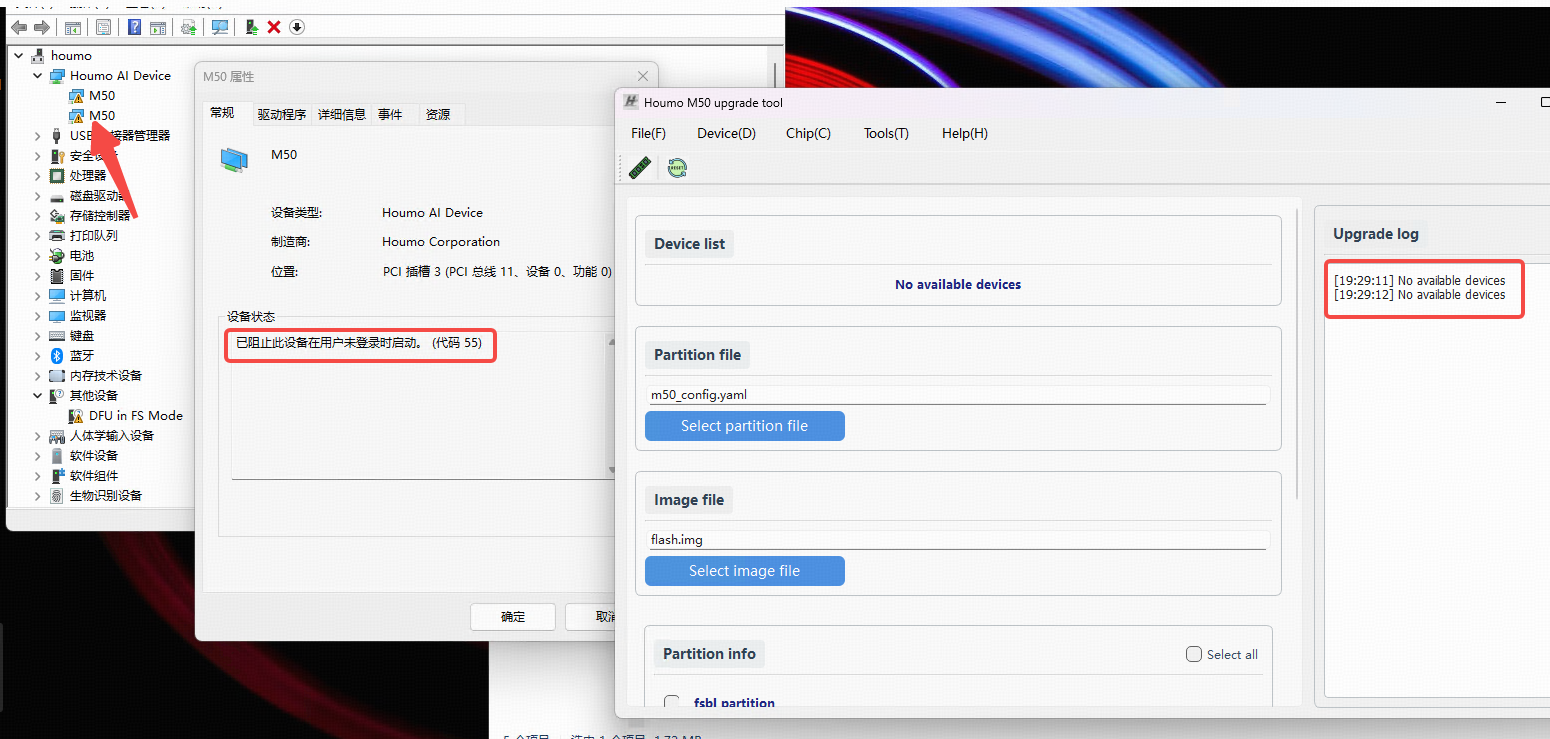The width and height of the screenshot is (1550, 739).
Task: Check the Select all checkbox in Partition info
Action: [x=1194, y=654]
